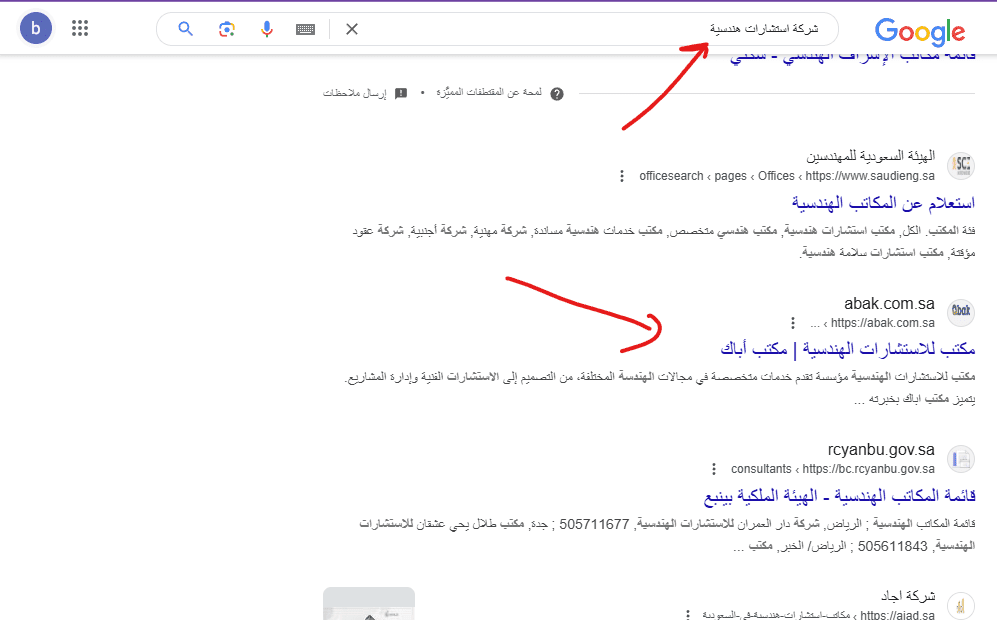The width and height of the screenshot is (997, 620).
Task: Click 'الهيئة السعودية للمهندسين' site name
Action: pyautogui.click(x=870, y=156)
